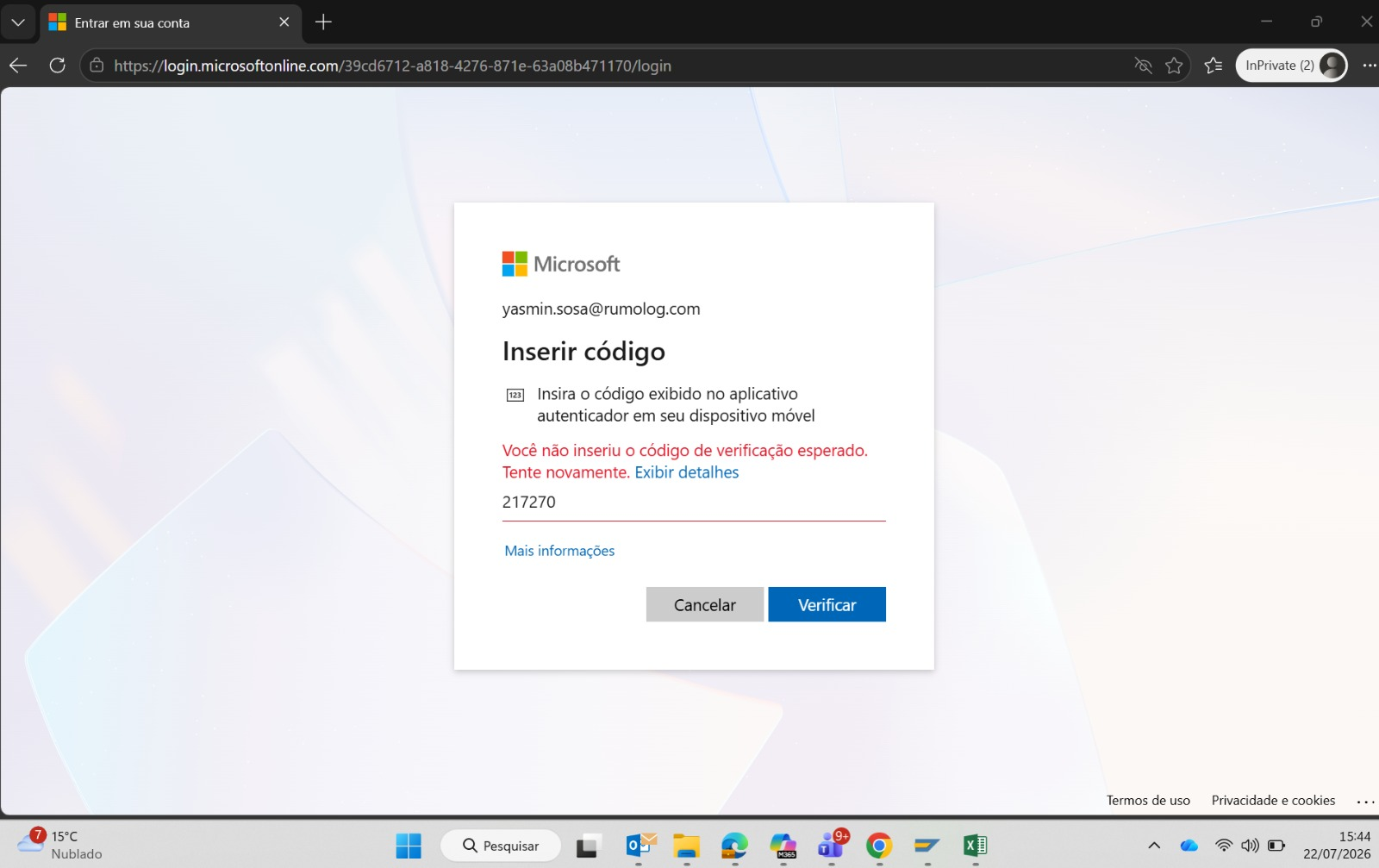
Task: Open the clock and calendar showing 15:44
Action: (1337, 845)
